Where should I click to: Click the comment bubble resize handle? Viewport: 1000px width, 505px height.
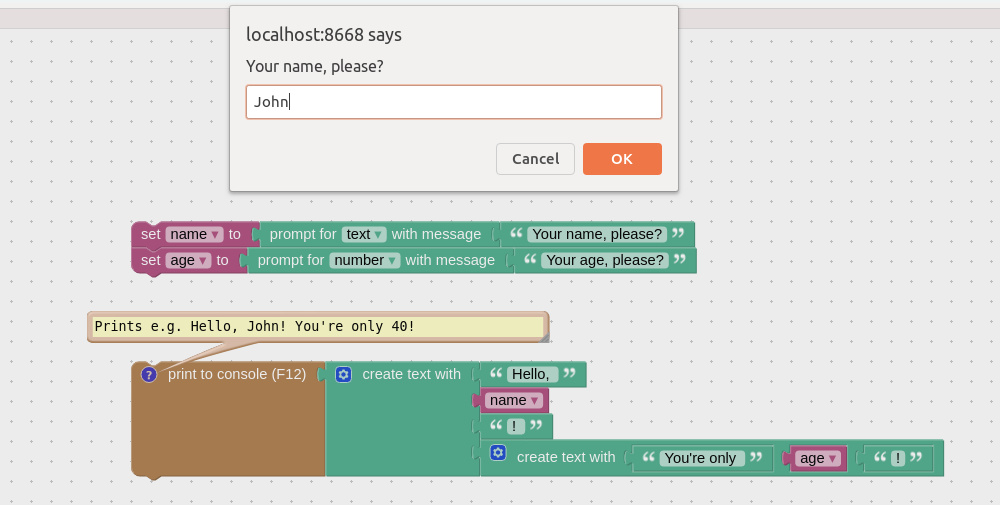(x=544, y=338)
